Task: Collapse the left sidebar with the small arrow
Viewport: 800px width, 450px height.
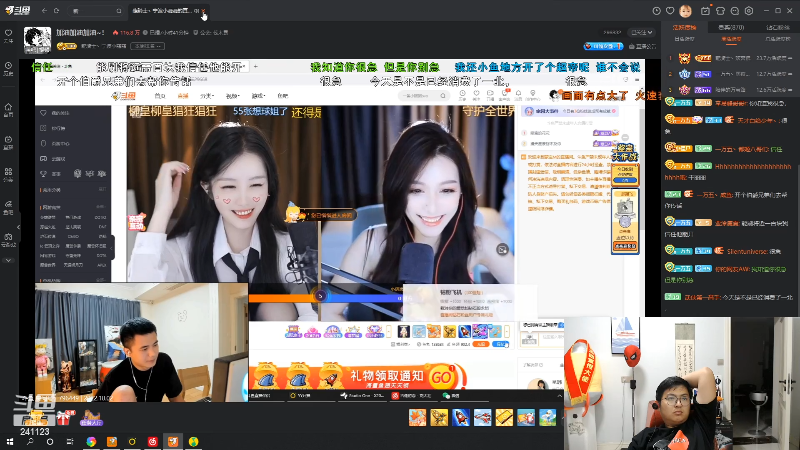Action: [18, 227]
